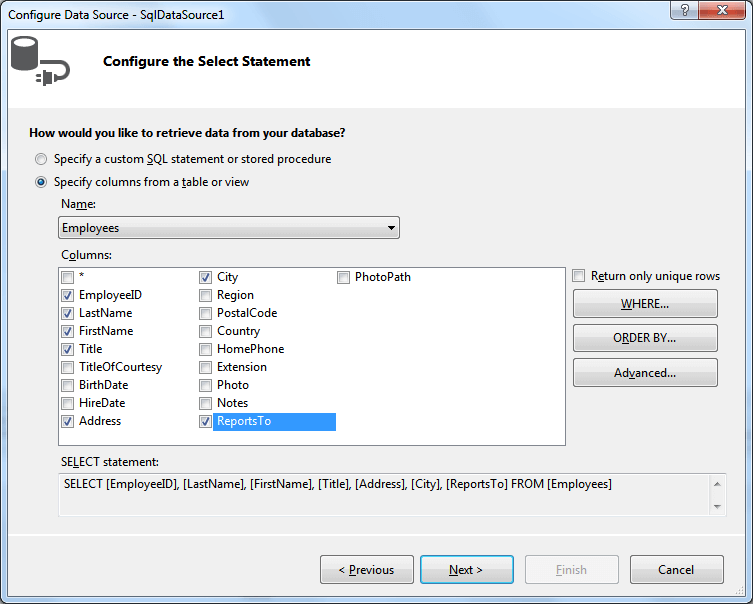Open the ORDER BY dialog
753x604 pixels.
tap(645, 338)
